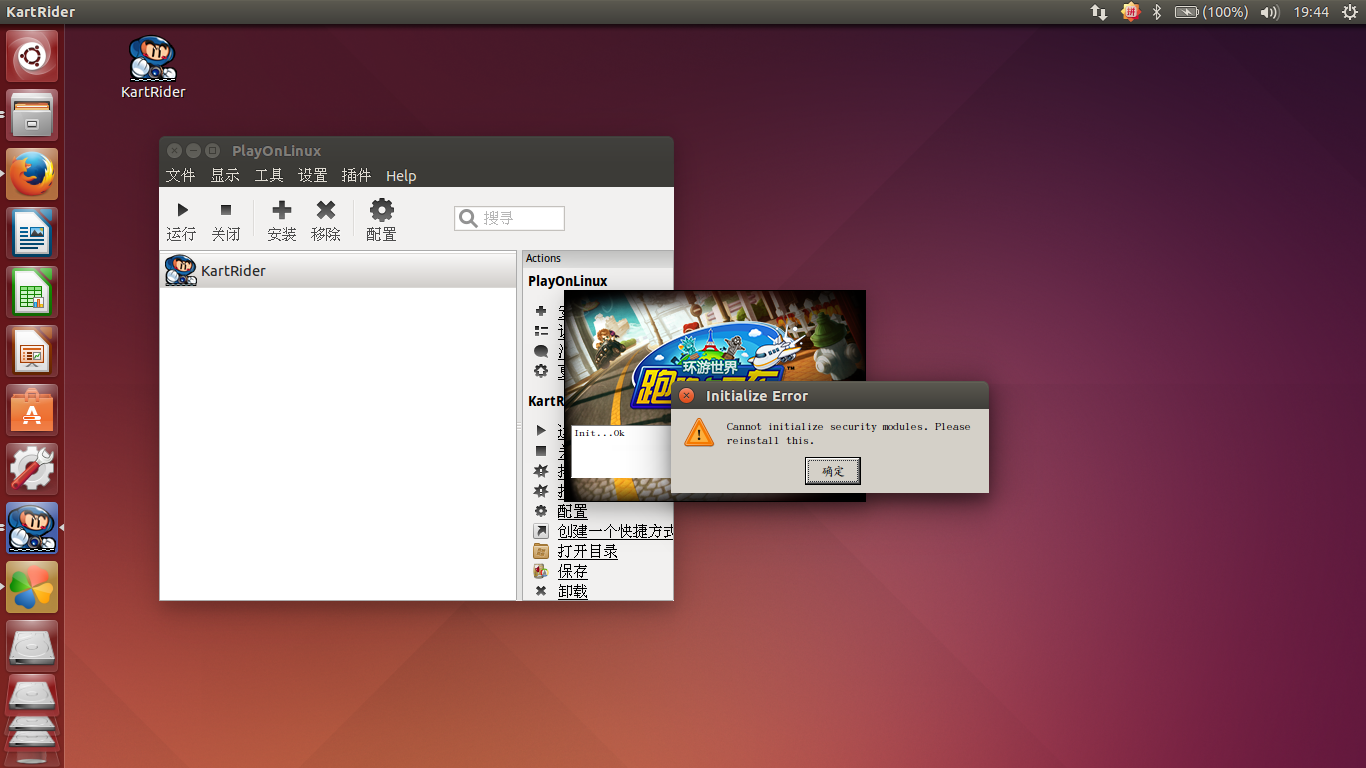The image size is (1366, 768).
Task: Click the folder icon beside 打开目录
Action: (541, 551)
